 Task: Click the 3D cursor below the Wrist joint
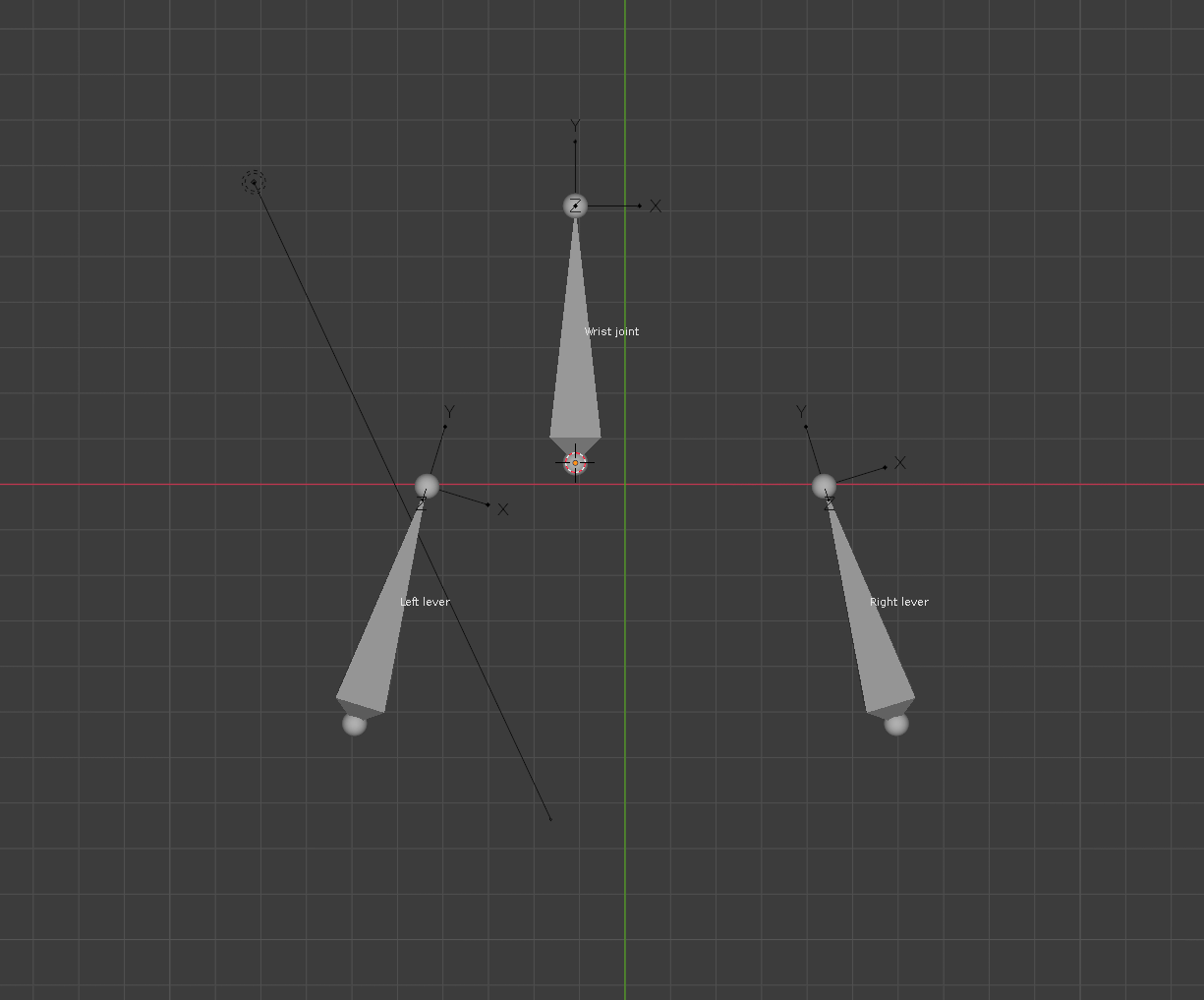pos(575,462)
